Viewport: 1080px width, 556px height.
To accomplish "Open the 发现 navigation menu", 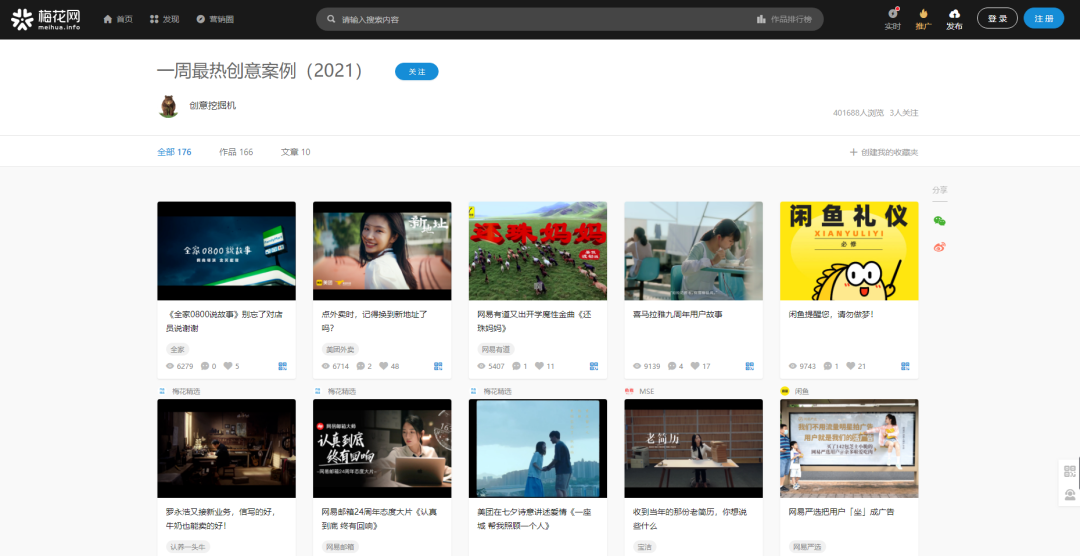I will 165,19.
